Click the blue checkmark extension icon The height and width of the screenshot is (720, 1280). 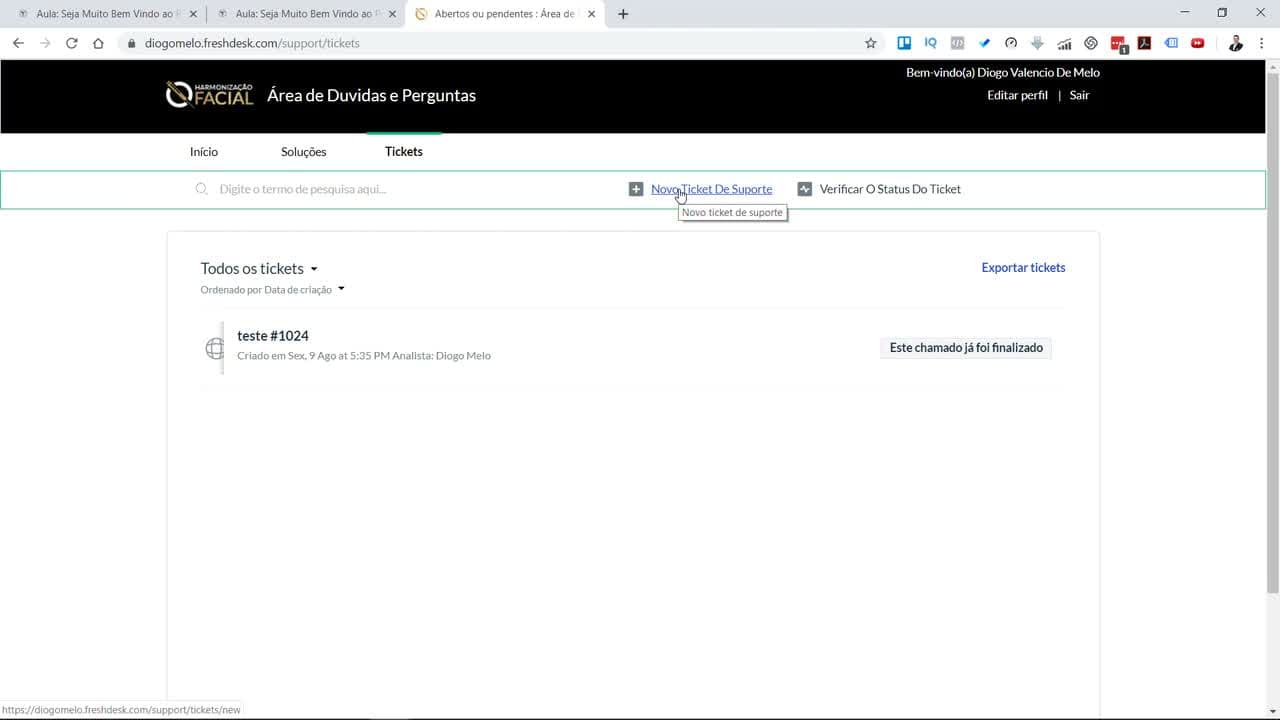tap(984, 43)
